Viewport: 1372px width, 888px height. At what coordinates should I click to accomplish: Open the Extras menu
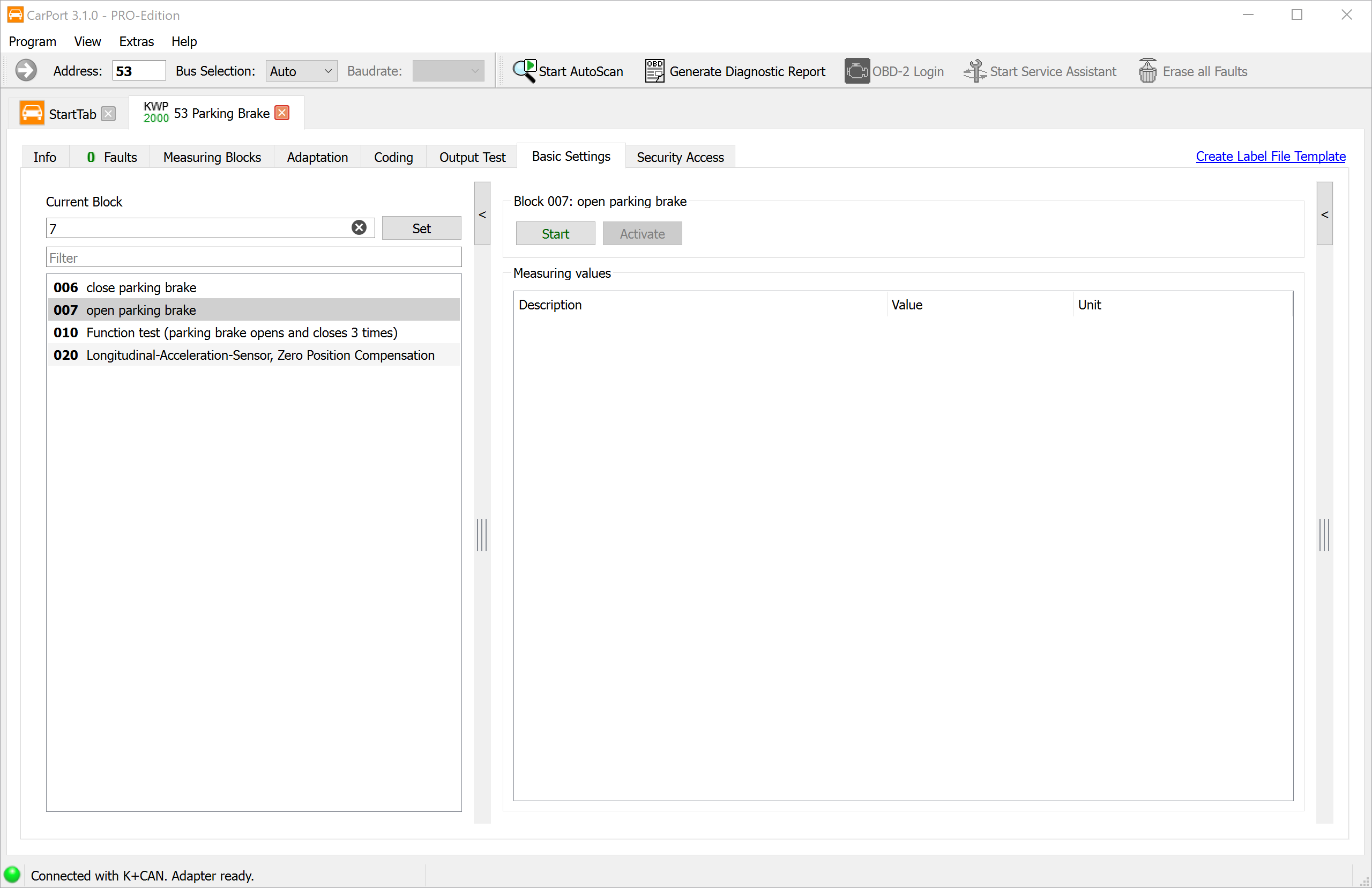[137, 41]
